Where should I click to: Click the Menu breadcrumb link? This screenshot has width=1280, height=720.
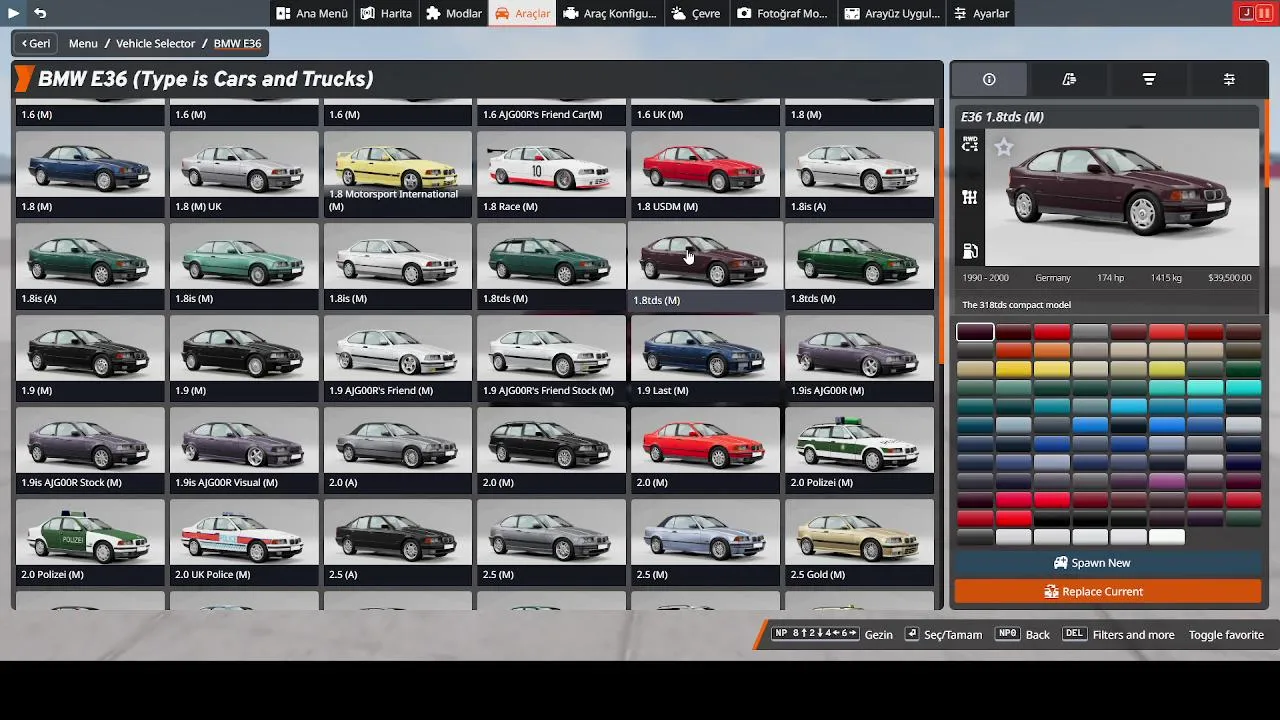coord(83,43)
